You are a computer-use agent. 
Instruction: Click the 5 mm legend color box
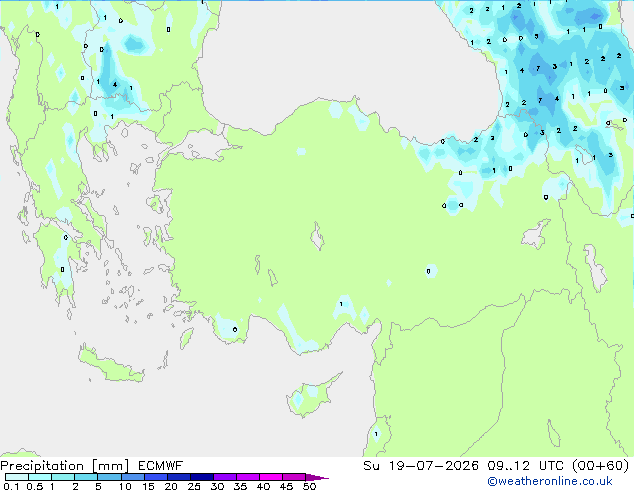109,477
